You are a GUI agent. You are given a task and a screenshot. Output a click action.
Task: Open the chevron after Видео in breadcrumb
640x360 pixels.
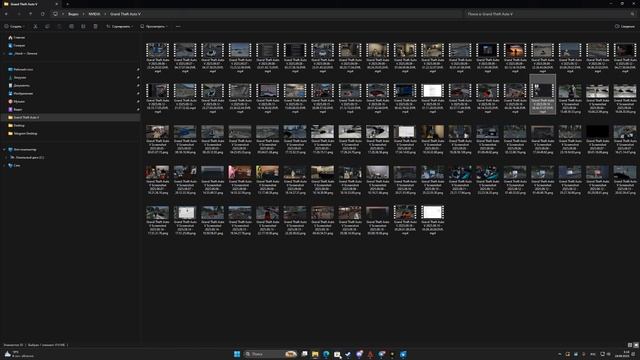pyautogui.click(x=83, y=14)
